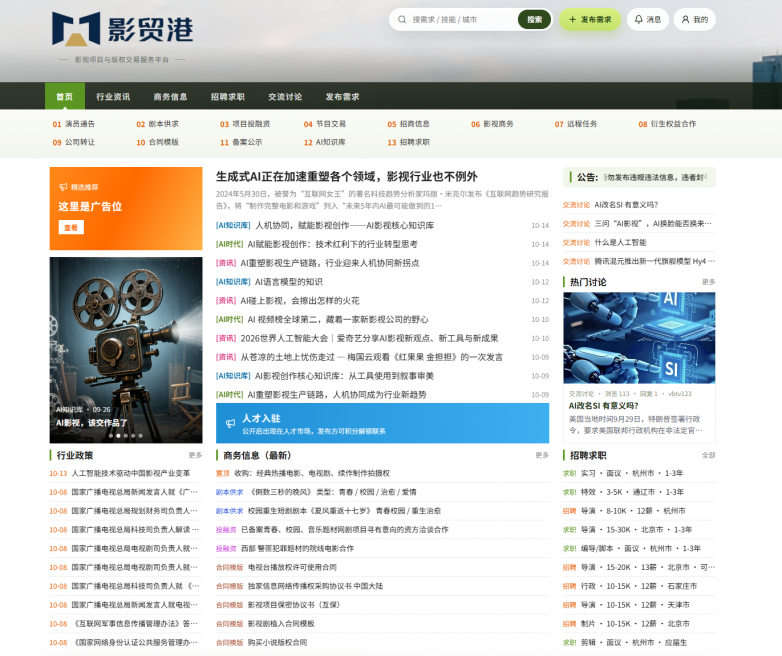
Task: Click the user icon for 我的
Action: [686, 19]
